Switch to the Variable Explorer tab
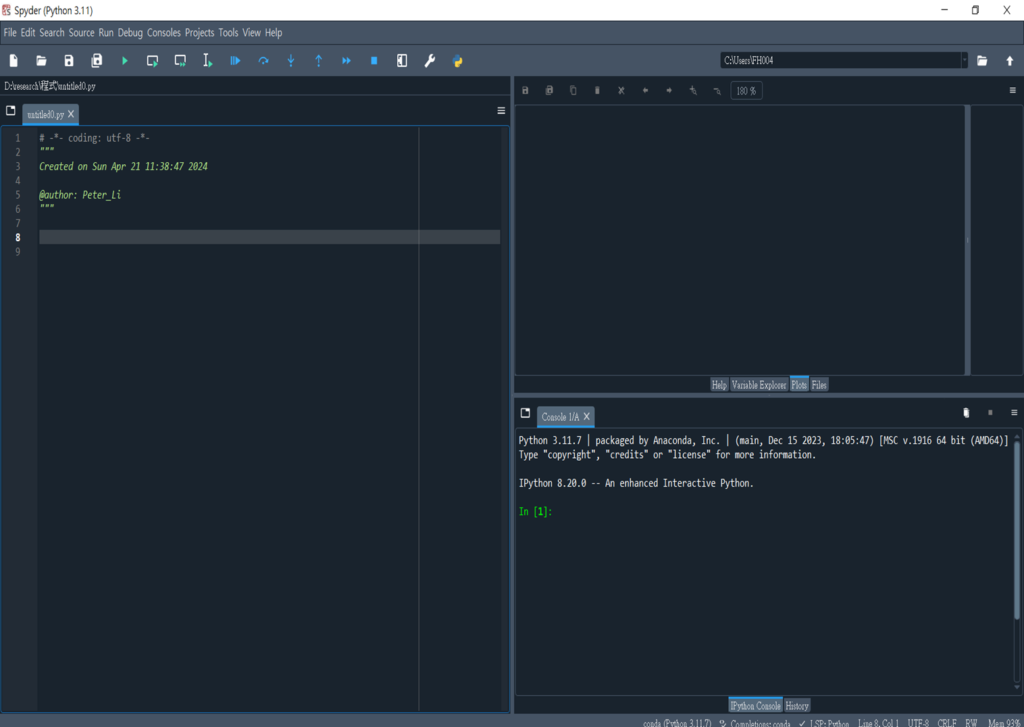 [758, 385]
